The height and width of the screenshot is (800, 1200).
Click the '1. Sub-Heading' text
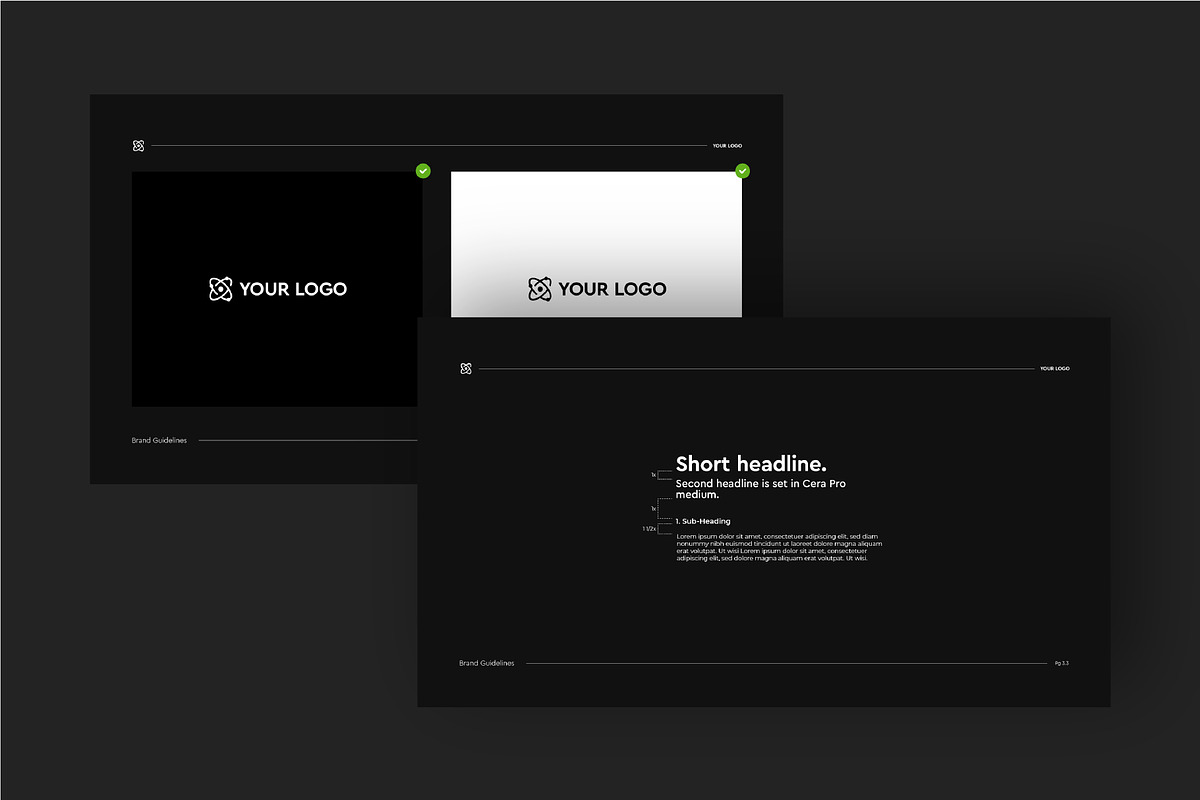(703, 521)
